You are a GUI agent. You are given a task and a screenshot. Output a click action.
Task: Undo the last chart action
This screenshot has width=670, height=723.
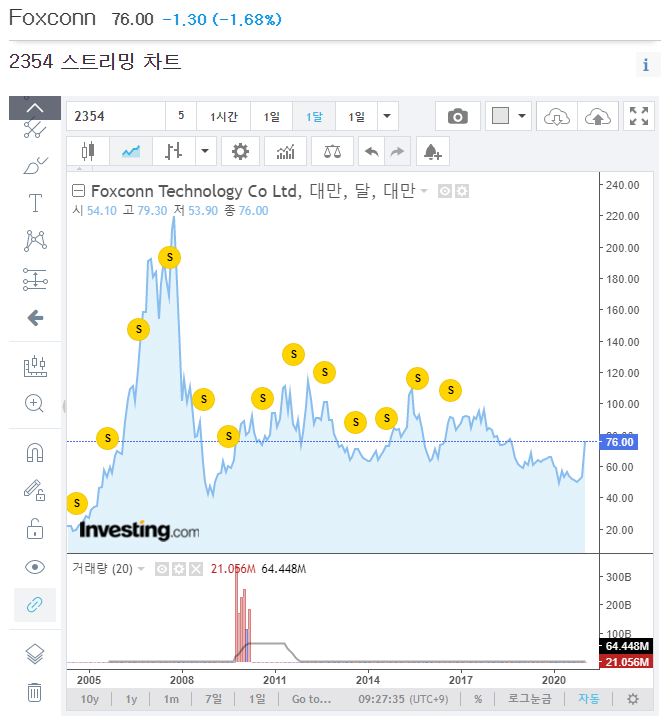pyautogui.click(x=372, y=151)
